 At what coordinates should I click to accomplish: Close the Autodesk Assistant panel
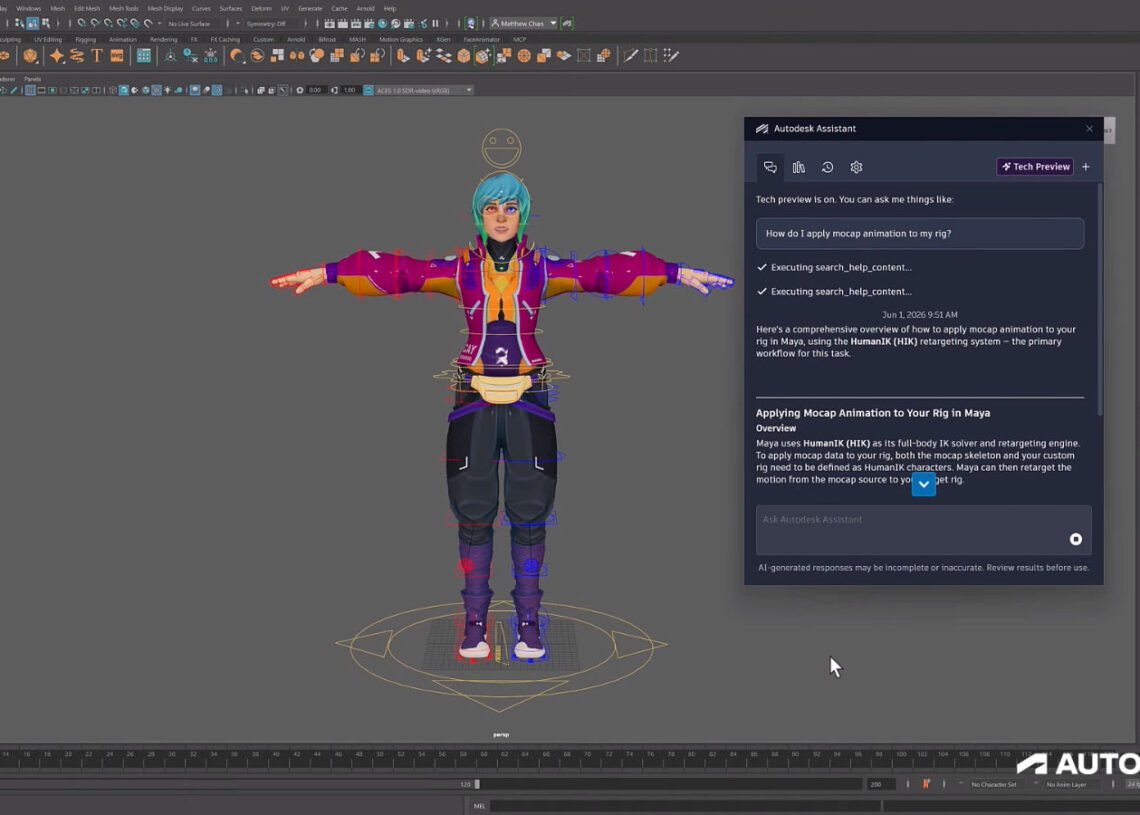coord(1089,129)
